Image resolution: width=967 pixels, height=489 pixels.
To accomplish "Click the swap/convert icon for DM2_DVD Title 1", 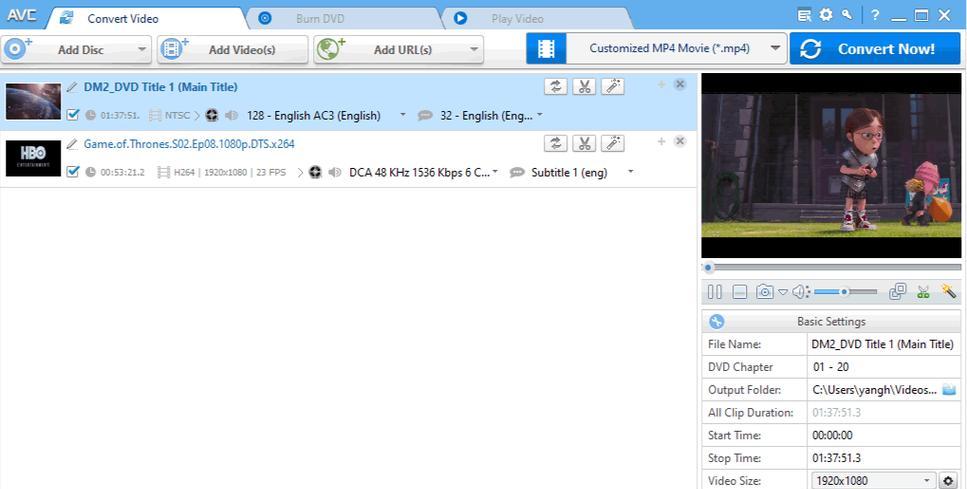I will (556, 86).
